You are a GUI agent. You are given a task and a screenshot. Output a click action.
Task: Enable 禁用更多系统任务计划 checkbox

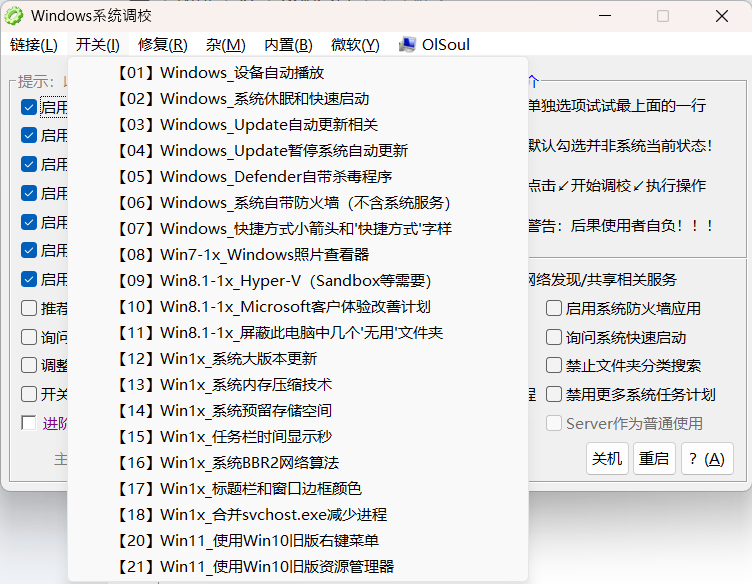coord(553,394)
